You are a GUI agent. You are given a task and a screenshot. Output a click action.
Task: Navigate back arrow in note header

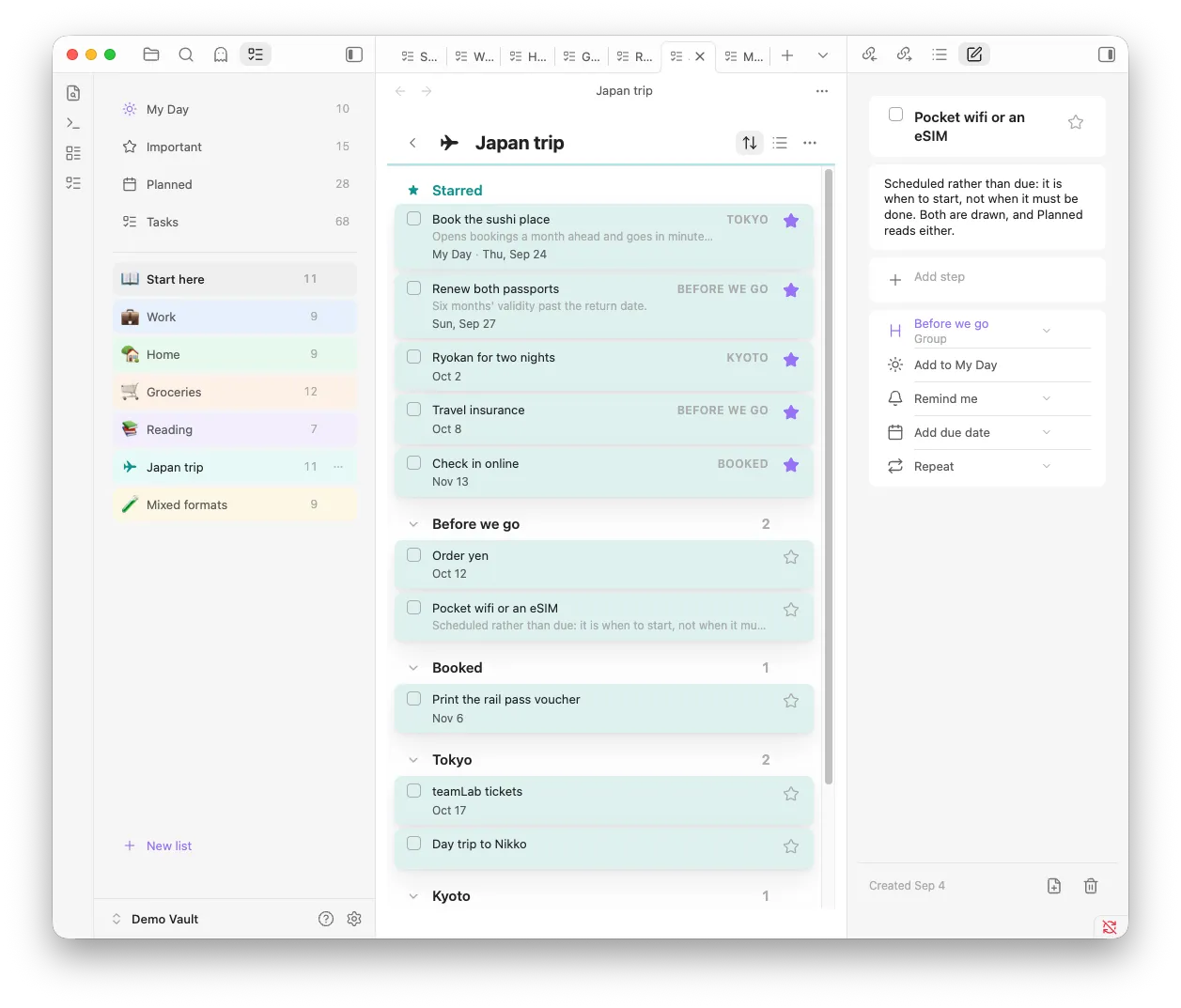(400, 91)
